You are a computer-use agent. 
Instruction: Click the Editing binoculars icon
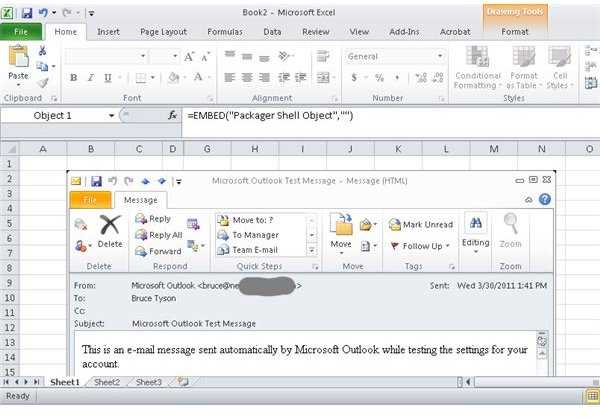tap(476, 223)
